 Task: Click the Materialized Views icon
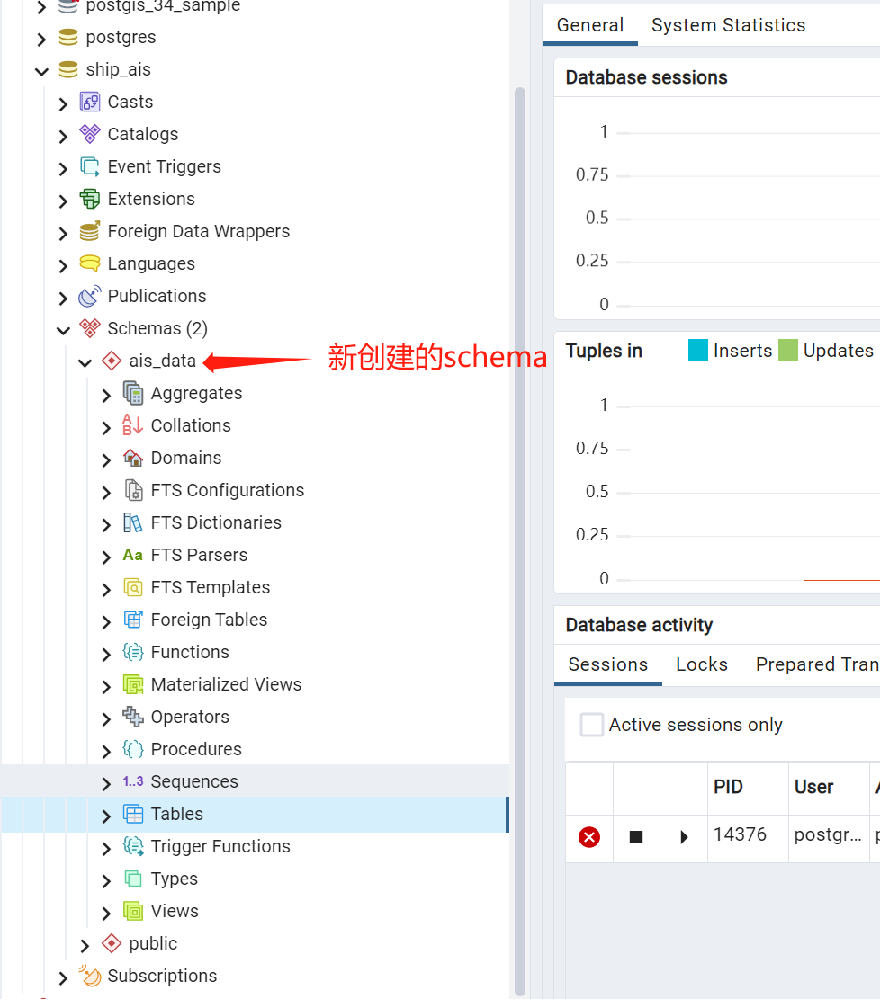[x=133, y=684]
